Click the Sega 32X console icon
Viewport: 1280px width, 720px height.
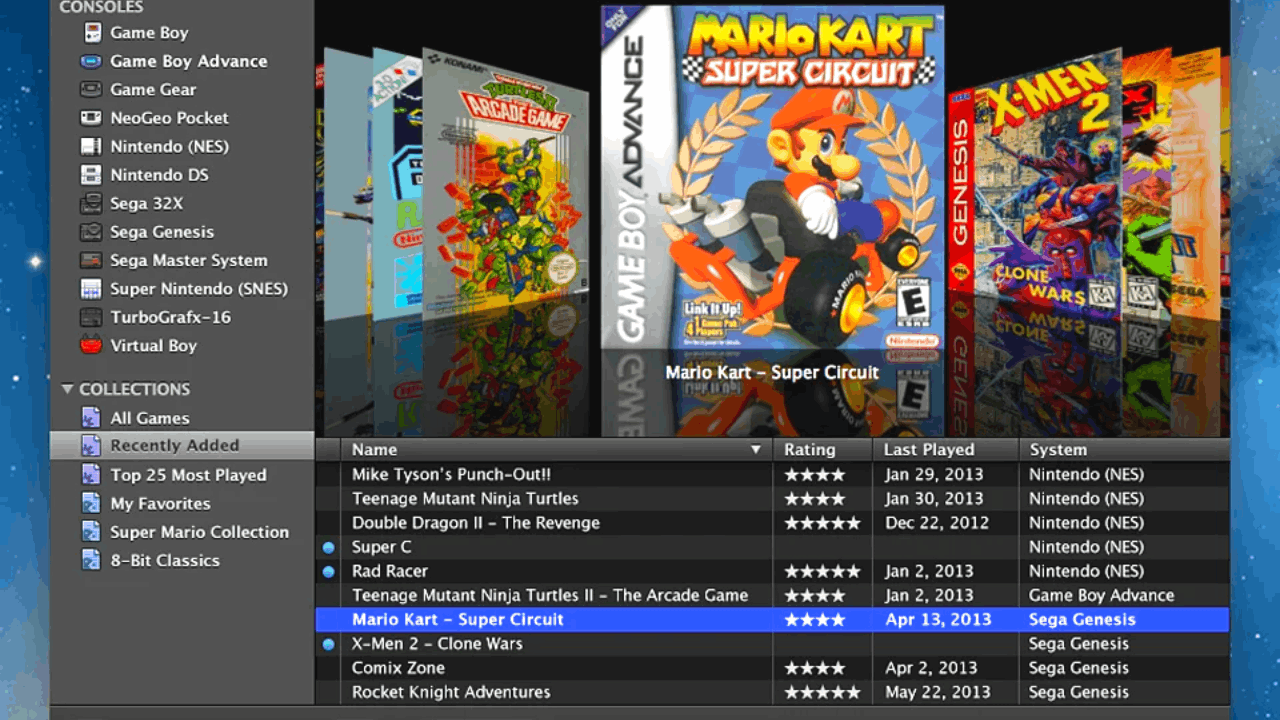click(x=91, y=203)
